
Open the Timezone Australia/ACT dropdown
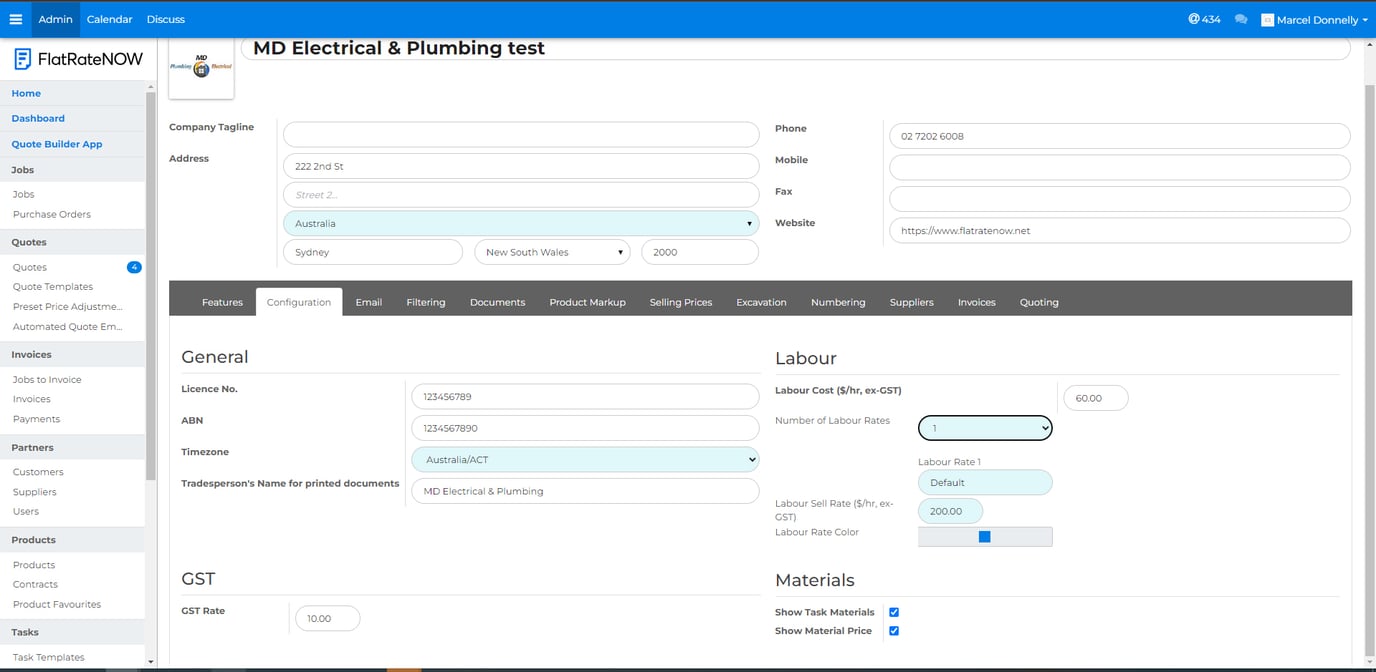click(x=585, y=460)
